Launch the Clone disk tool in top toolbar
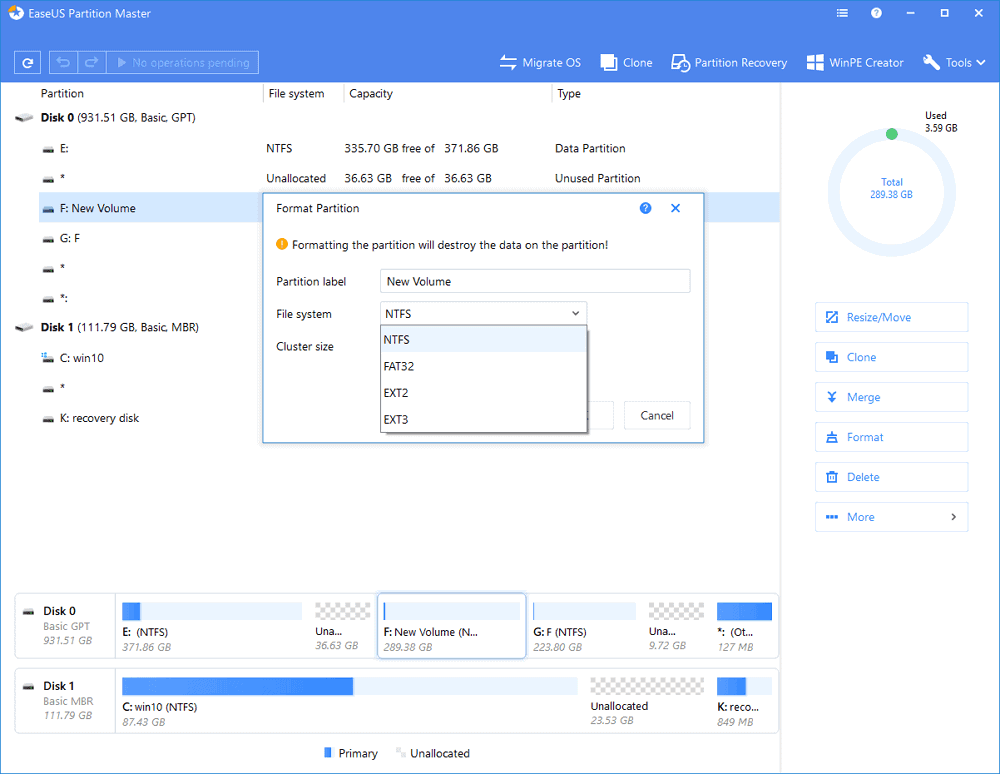Viewport: 1000px width, 774px height. [626, 62]
